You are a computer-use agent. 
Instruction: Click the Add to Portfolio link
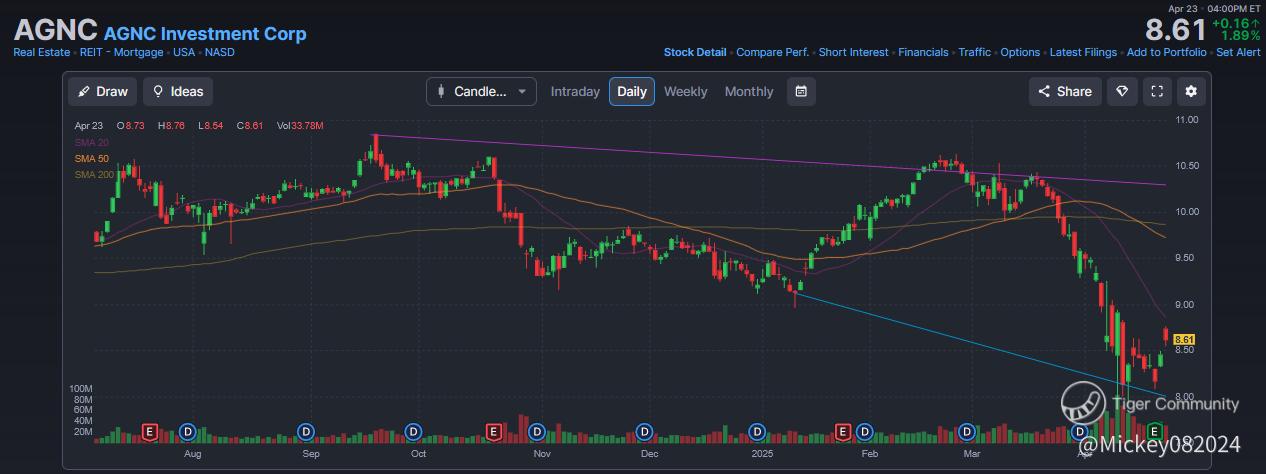(1166, 52)
